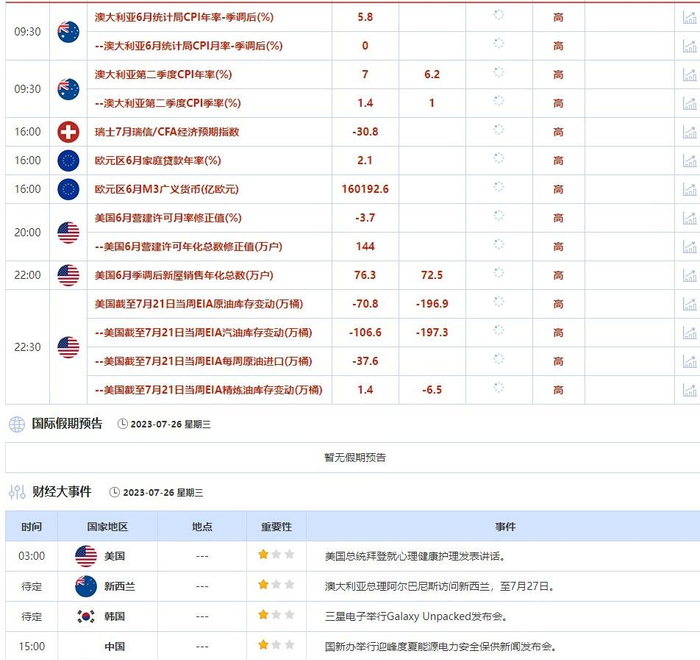700x660 pixels.
Task: Click 时间 column header in events table
Action: pyautogui.click(x=31, y=527)
